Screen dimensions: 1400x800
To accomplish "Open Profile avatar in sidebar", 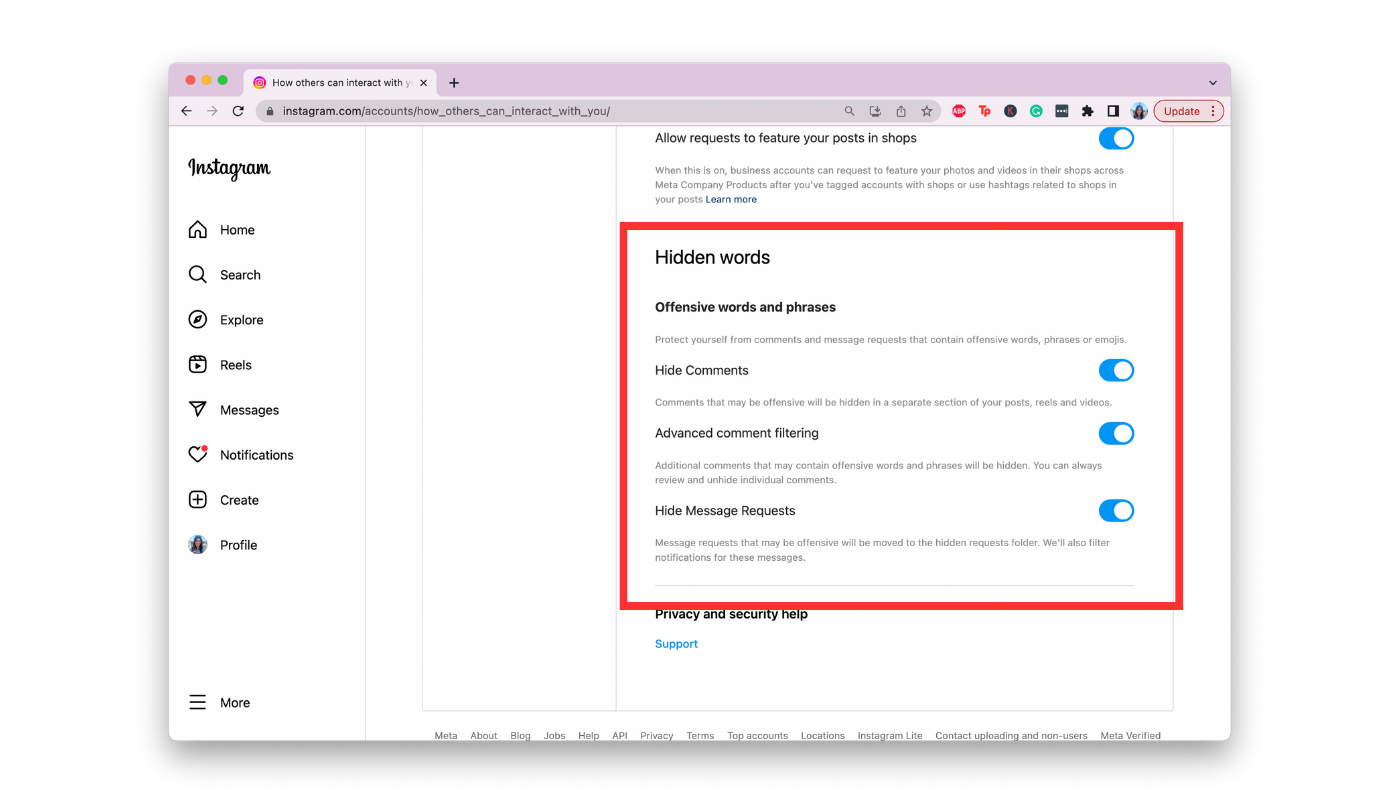I will 198,545.
